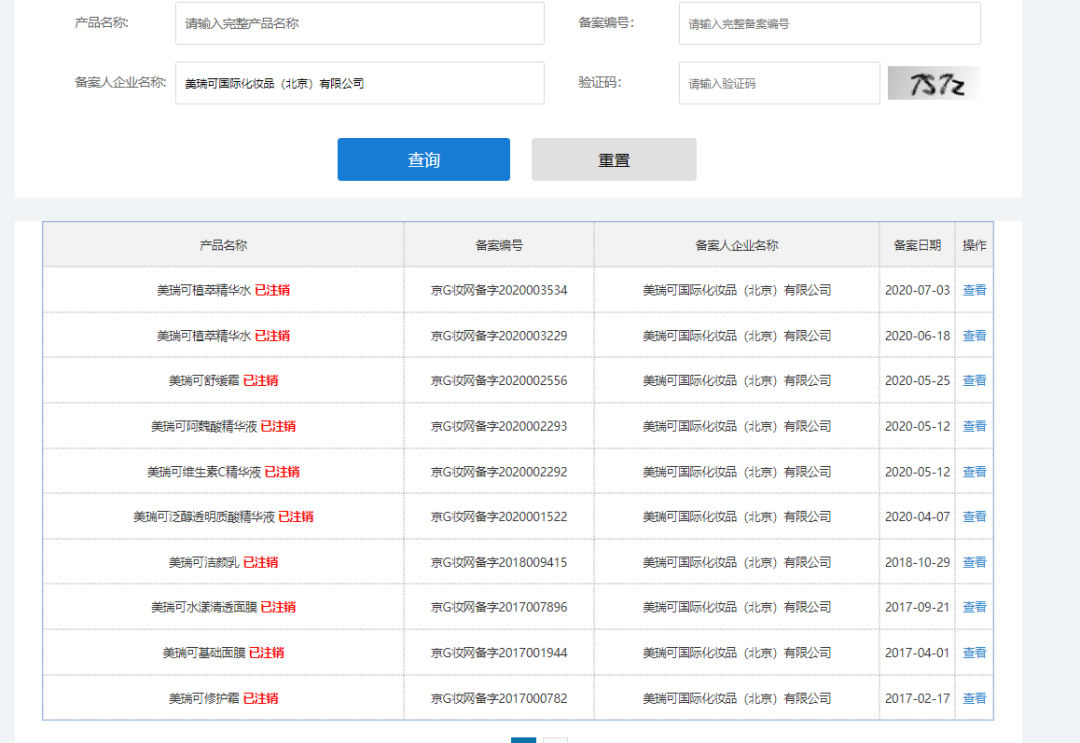This screenshot has height=743, width=1080.
Task: Focus the 备案人企业名称 input field
Action: click(x=359, y=83)
